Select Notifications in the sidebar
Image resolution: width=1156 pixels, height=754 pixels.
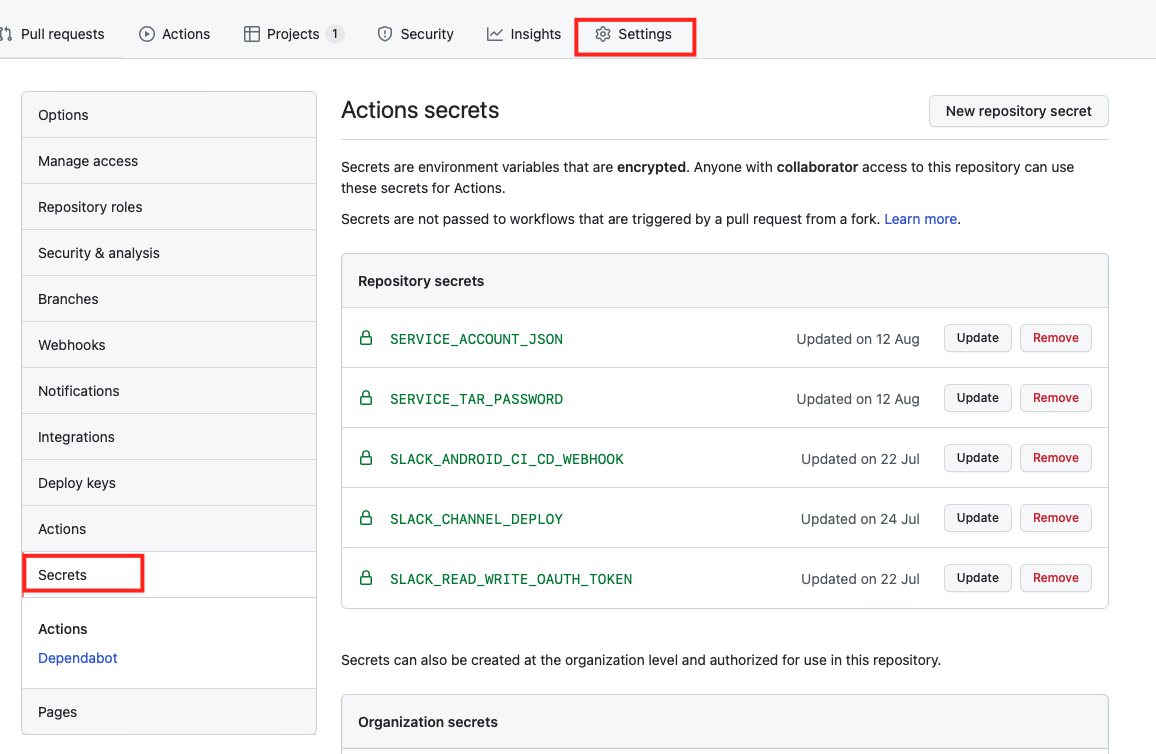click(169, 391)
